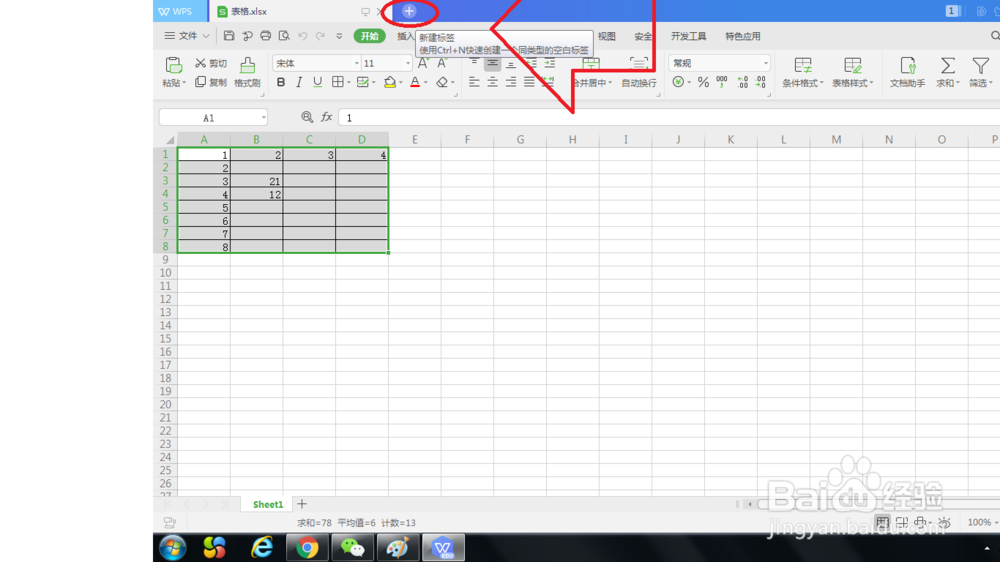Screen dimensions: 1000x562
Task: Open the name box A1 dropdown arrow
Action: (x=263, y=117)
